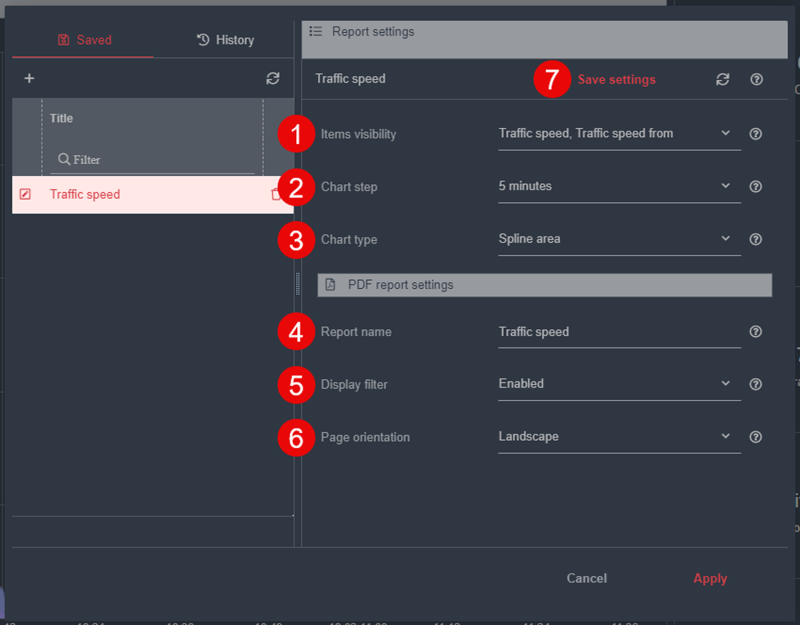
Task: Open Page orientation Landscape dropdown
Action: click(619, 437)
